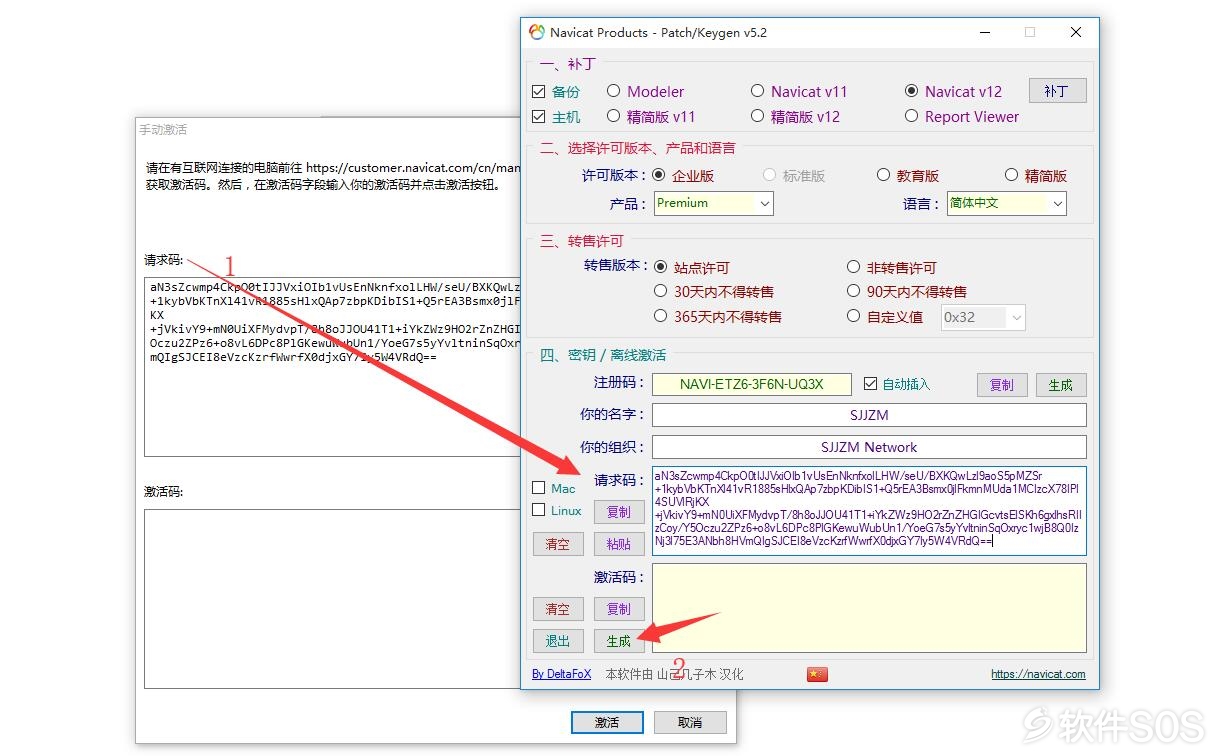Choose 站点许可 resale option

point(660,267)
